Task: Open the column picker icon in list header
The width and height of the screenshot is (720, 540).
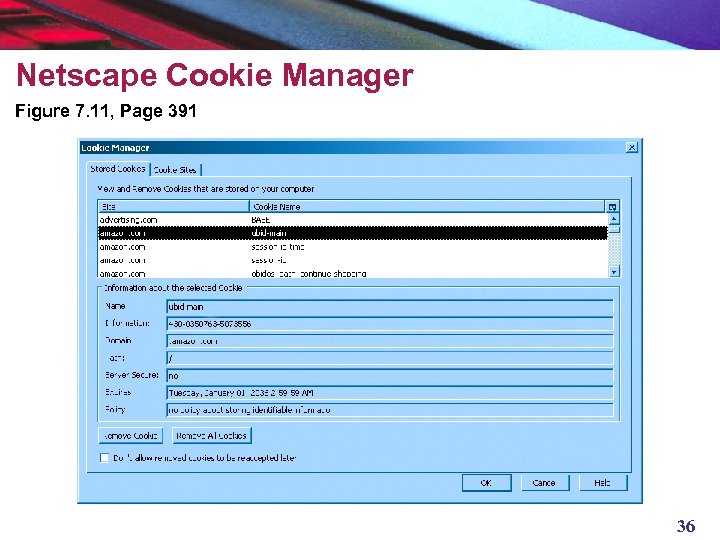Action: tap(613, 207)
